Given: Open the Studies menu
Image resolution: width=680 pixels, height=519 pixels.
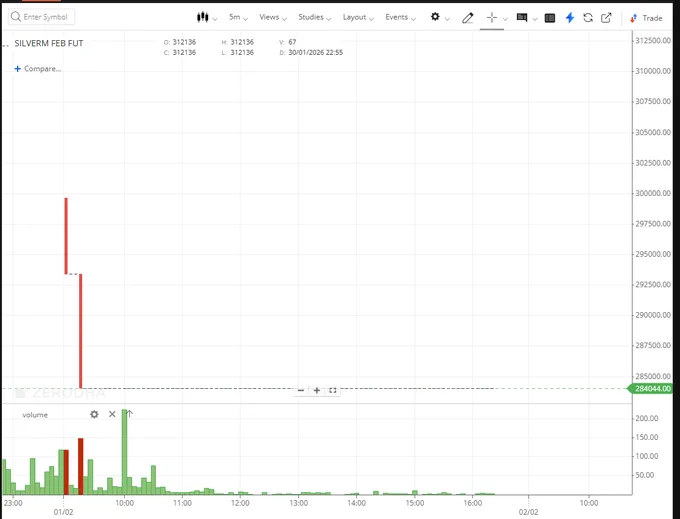Looking at the screenshot, I should click(314, 17).
